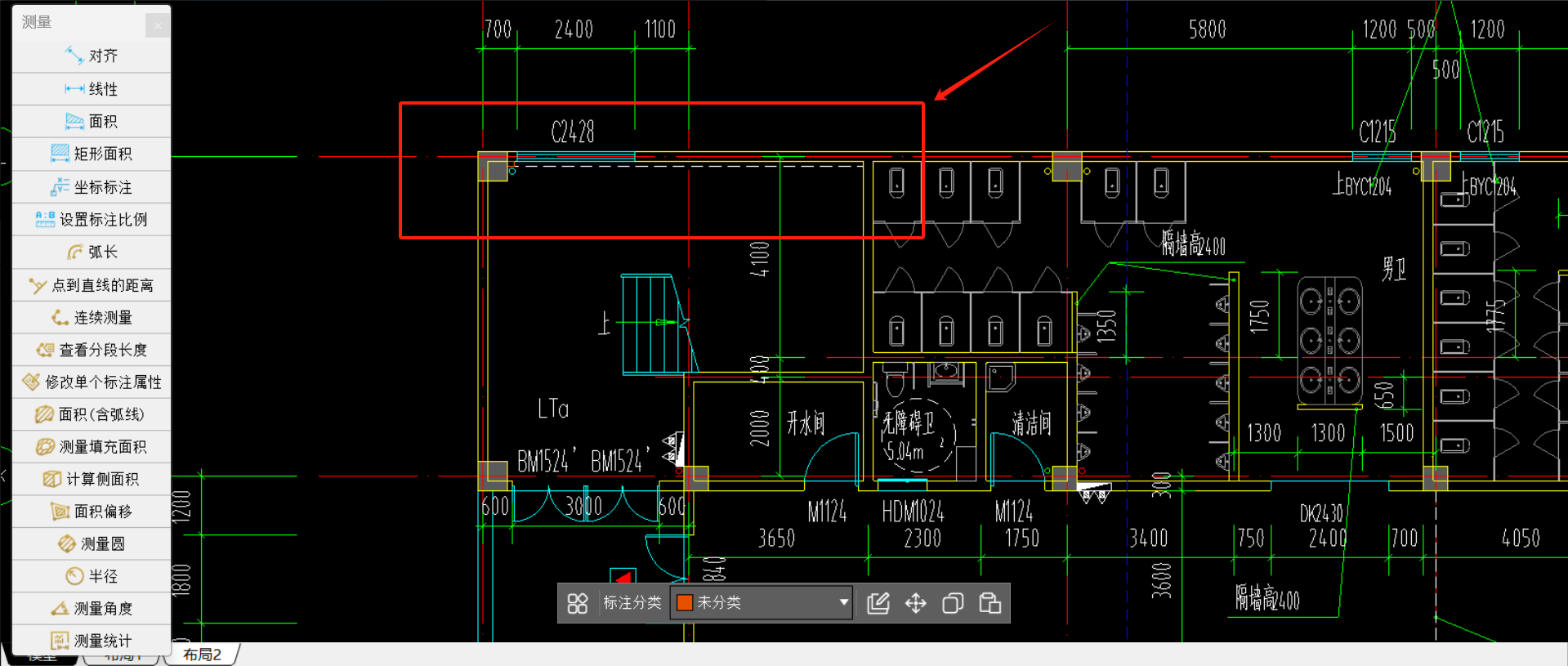Click the 标注分类 label in the floating toolbar
Screen dimensions: 1568x666
click(632, 602)
